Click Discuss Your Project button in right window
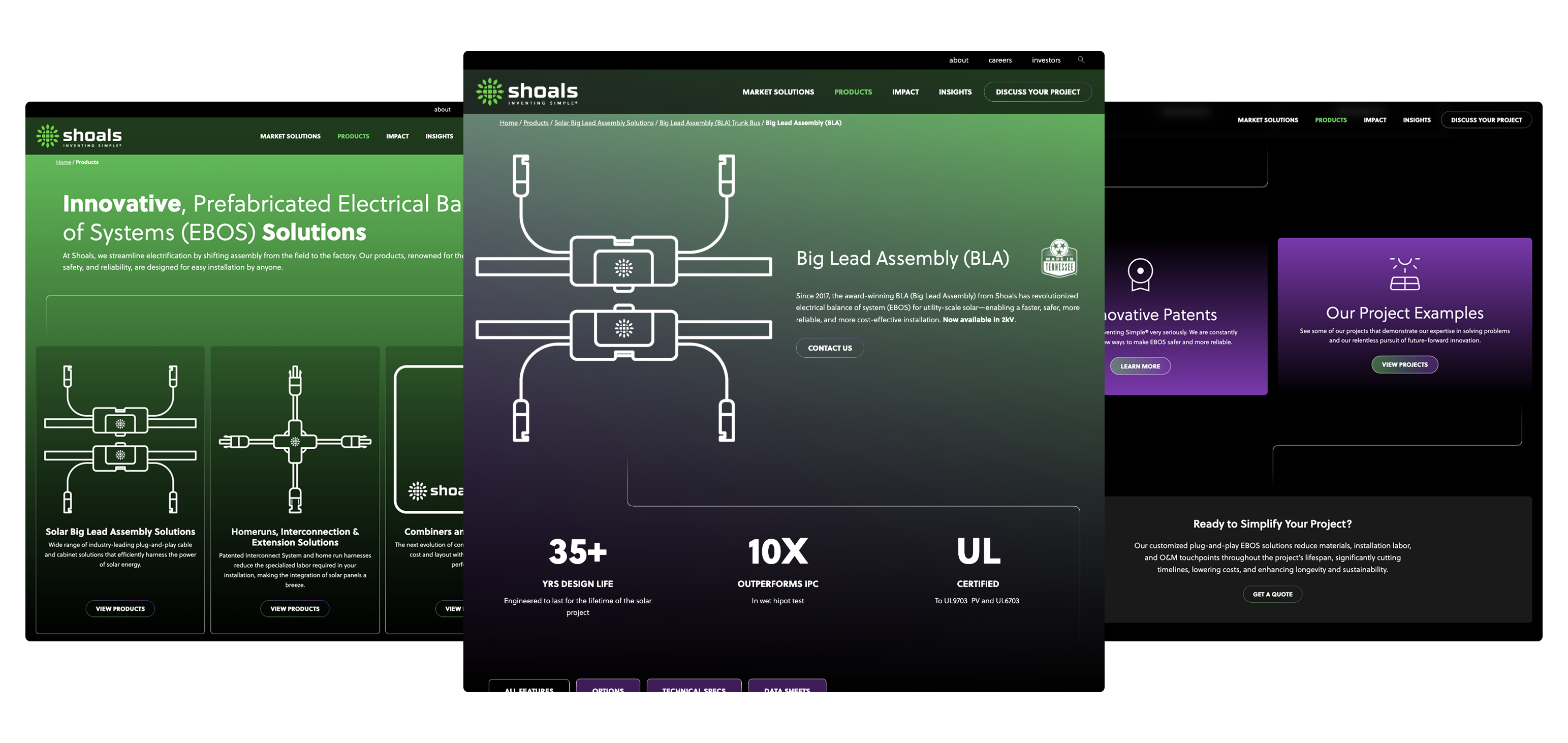The height and width of the screenshot is (743, 1568). tap(1486, 120)
